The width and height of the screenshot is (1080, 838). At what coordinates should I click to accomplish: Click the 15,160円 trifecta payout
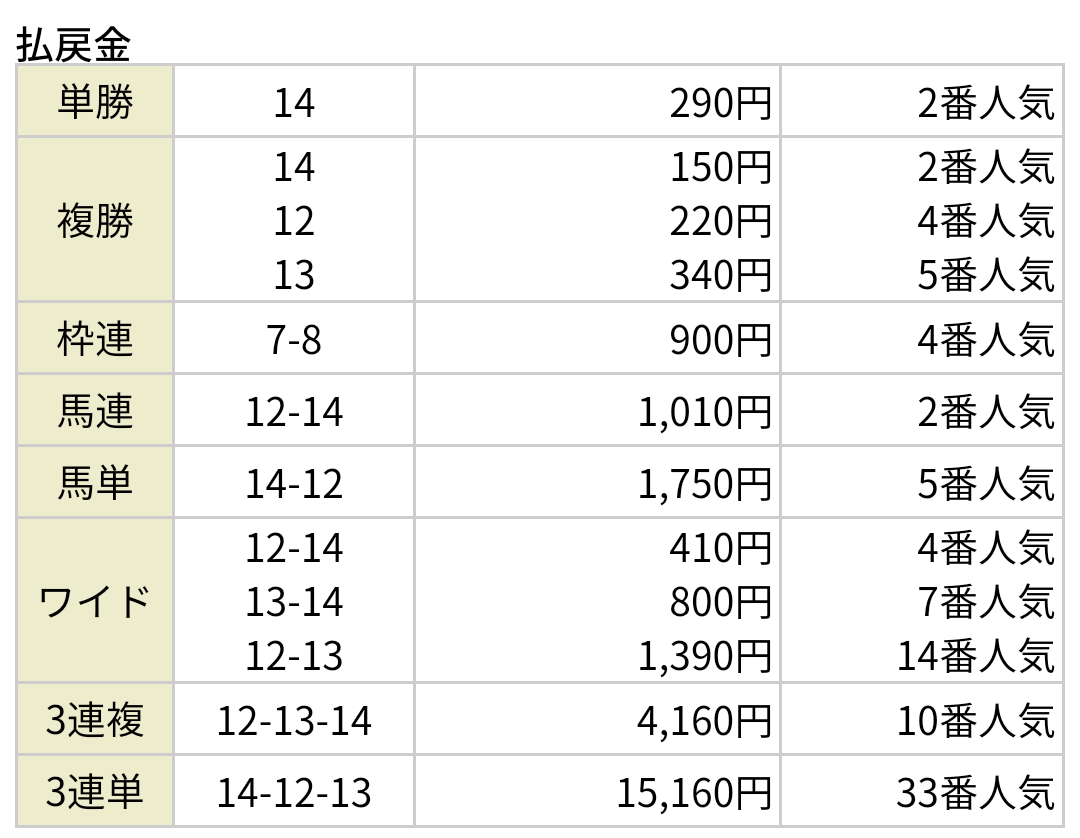click(694, 793)
